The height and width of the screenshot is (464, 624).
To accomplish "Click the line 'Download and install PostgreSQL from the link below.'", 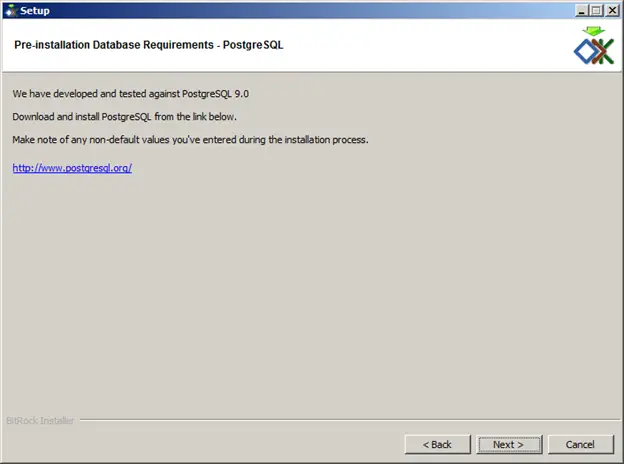I will 125,117.
